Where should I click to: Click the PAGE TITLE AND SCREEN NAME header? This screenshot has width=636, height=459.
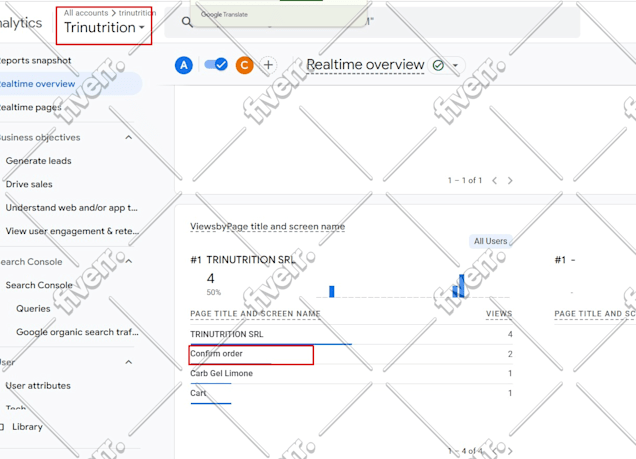click(255, 314)
